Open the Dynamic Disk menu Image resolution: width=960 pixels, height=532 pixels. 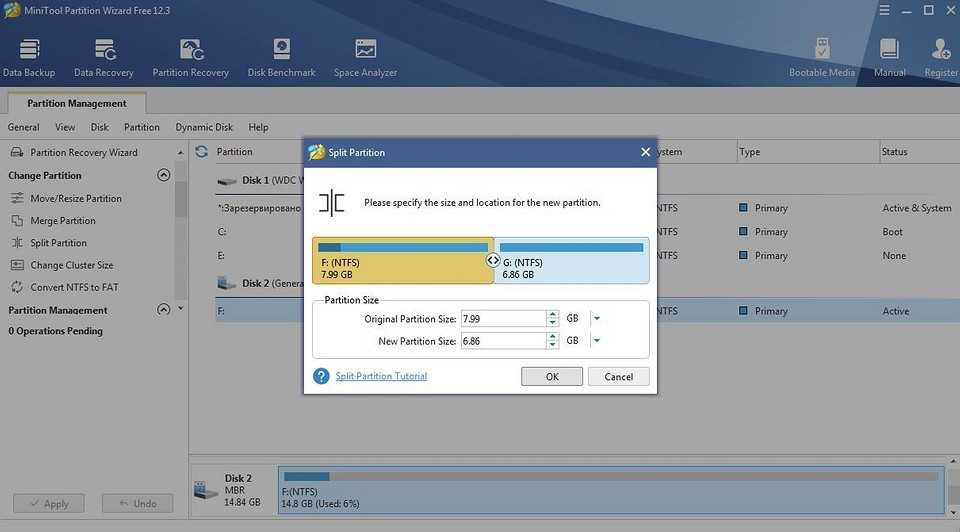[x=204, y=127]
